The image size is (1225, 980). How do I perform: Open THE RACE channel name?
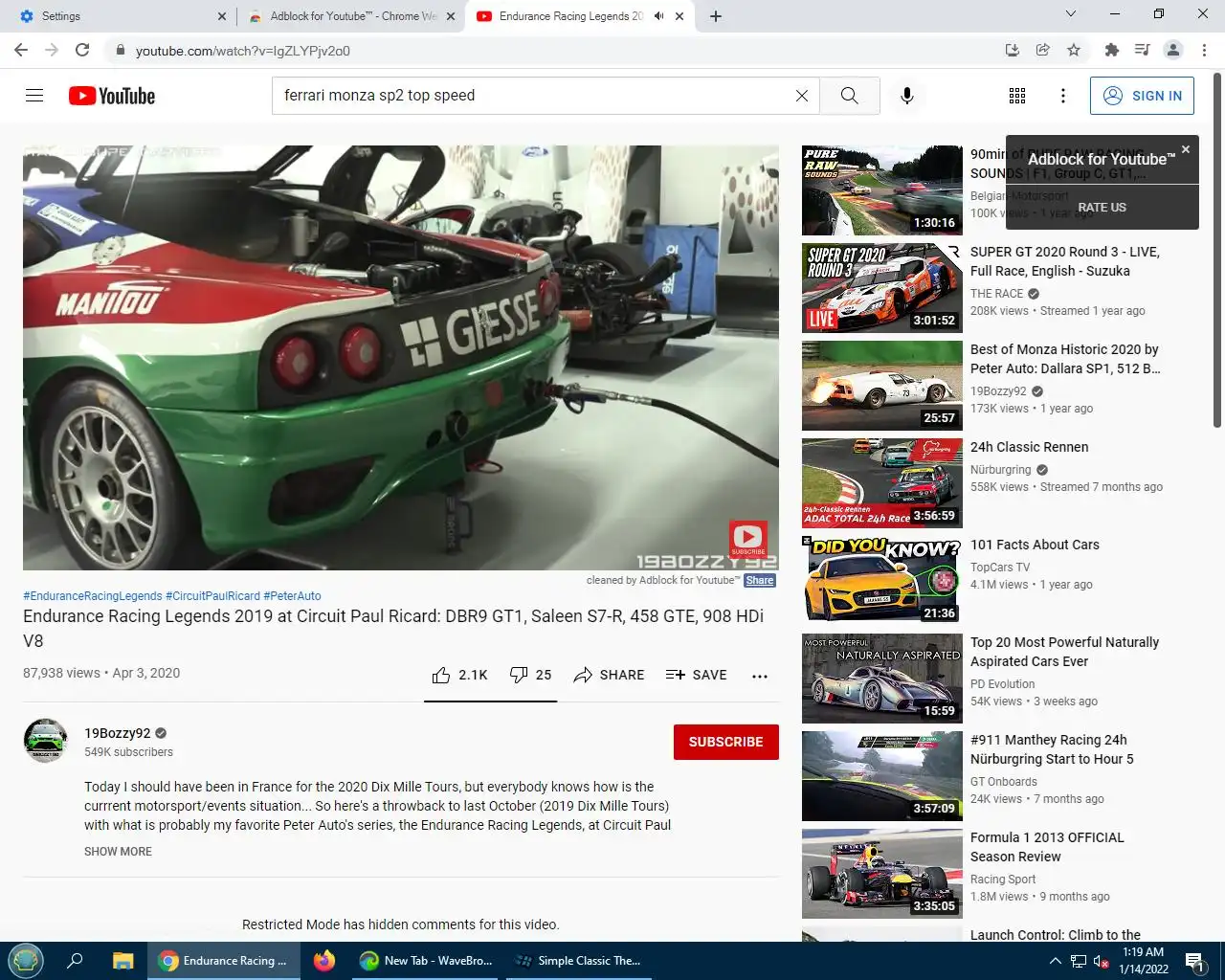996,294
